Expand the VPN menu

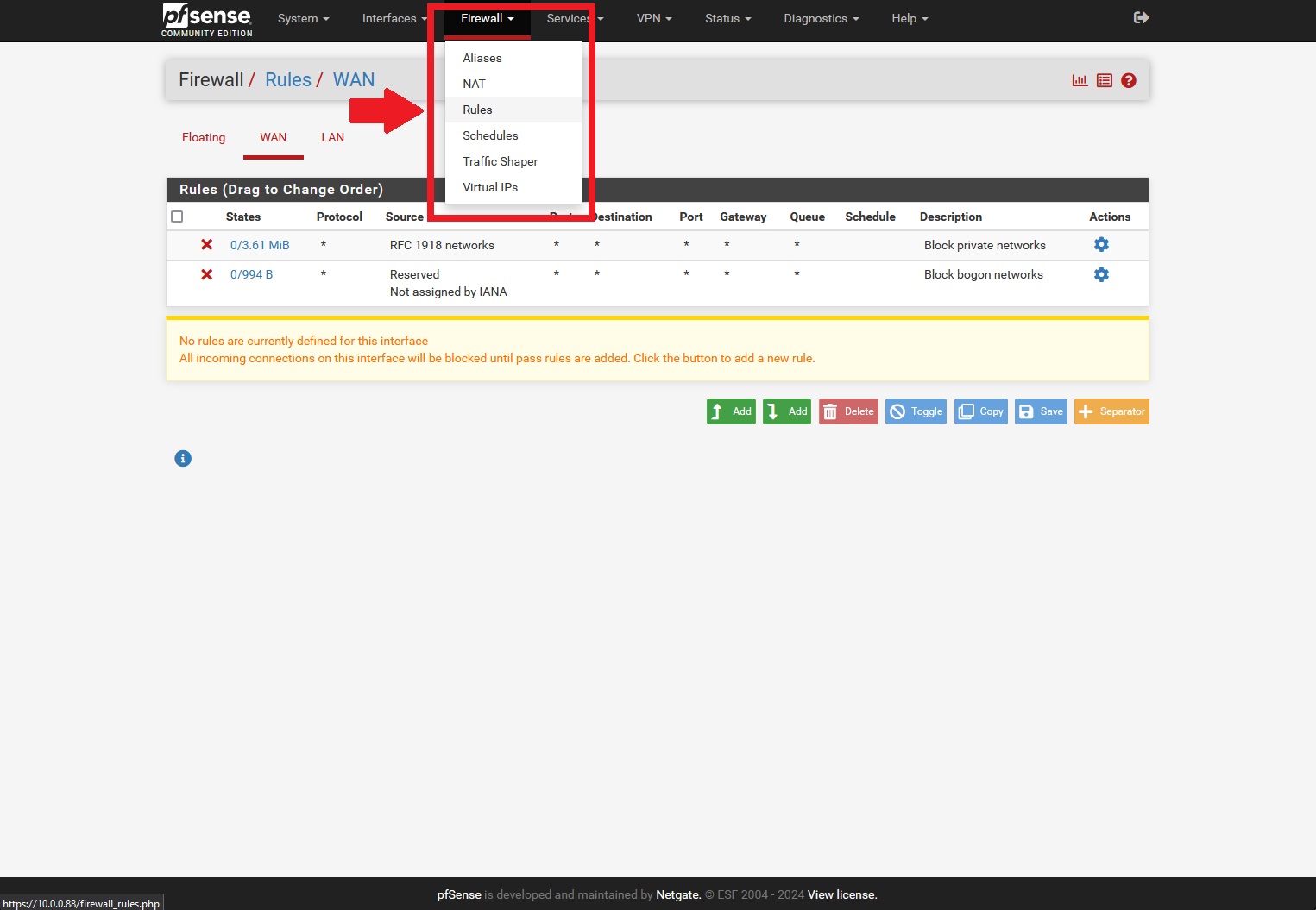[654, 18]
